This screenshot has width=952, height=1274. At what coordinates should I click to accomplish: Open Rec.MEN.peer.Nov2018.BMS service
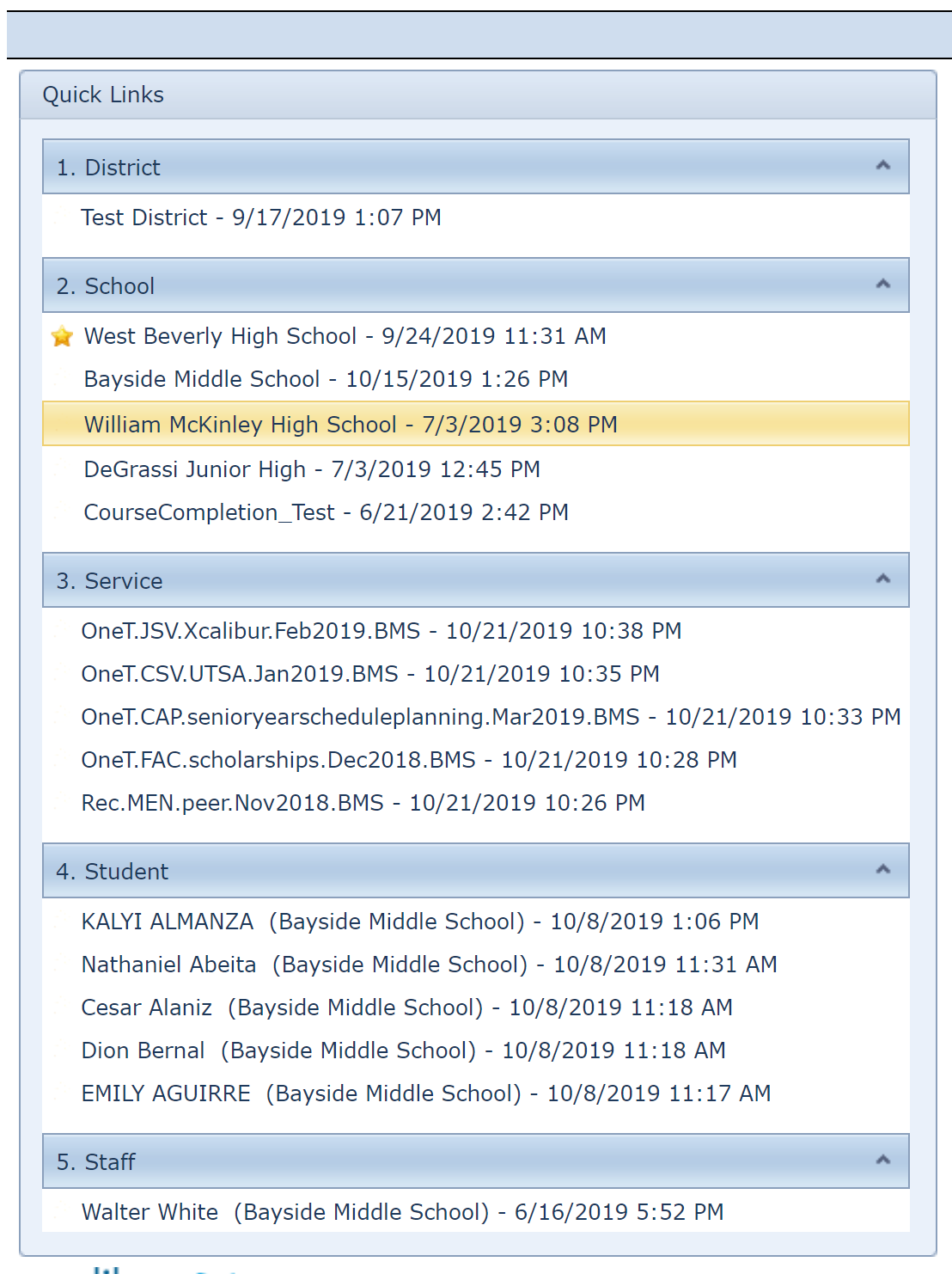(x=363, y=803)
